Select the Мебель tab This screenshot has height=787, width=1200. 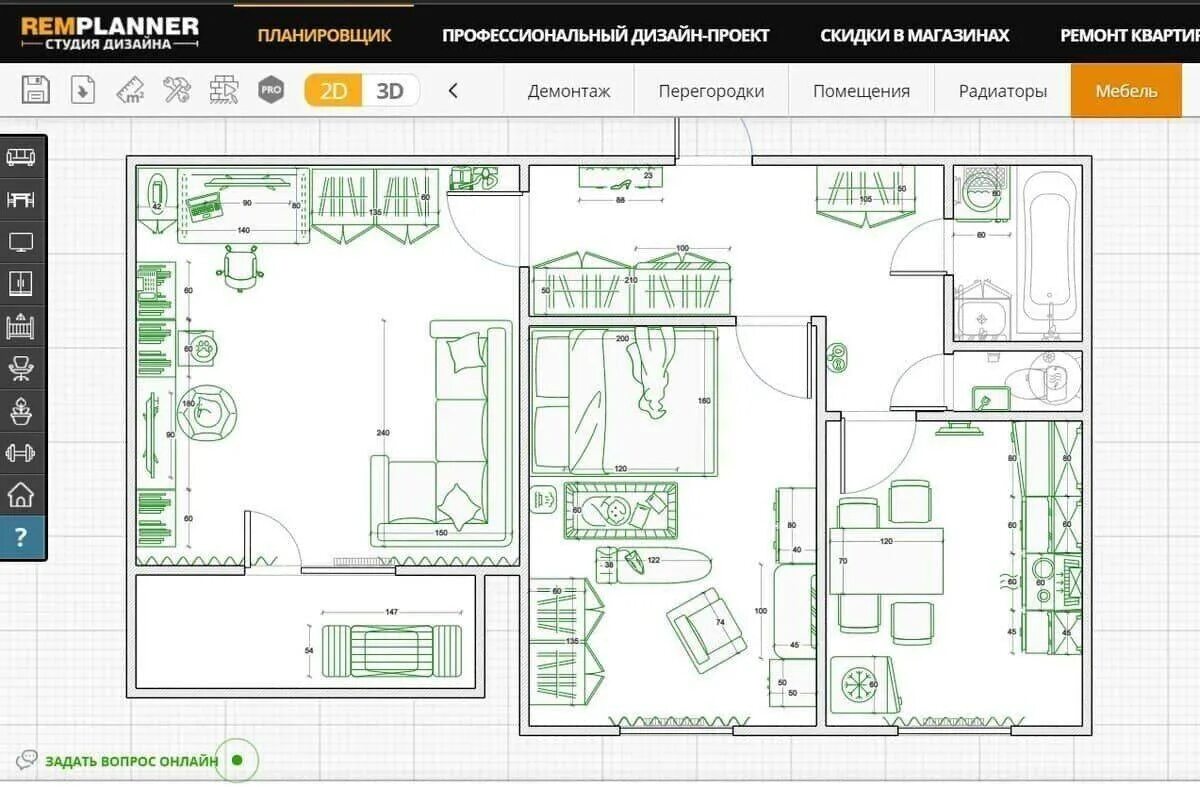pos(1126,91)
